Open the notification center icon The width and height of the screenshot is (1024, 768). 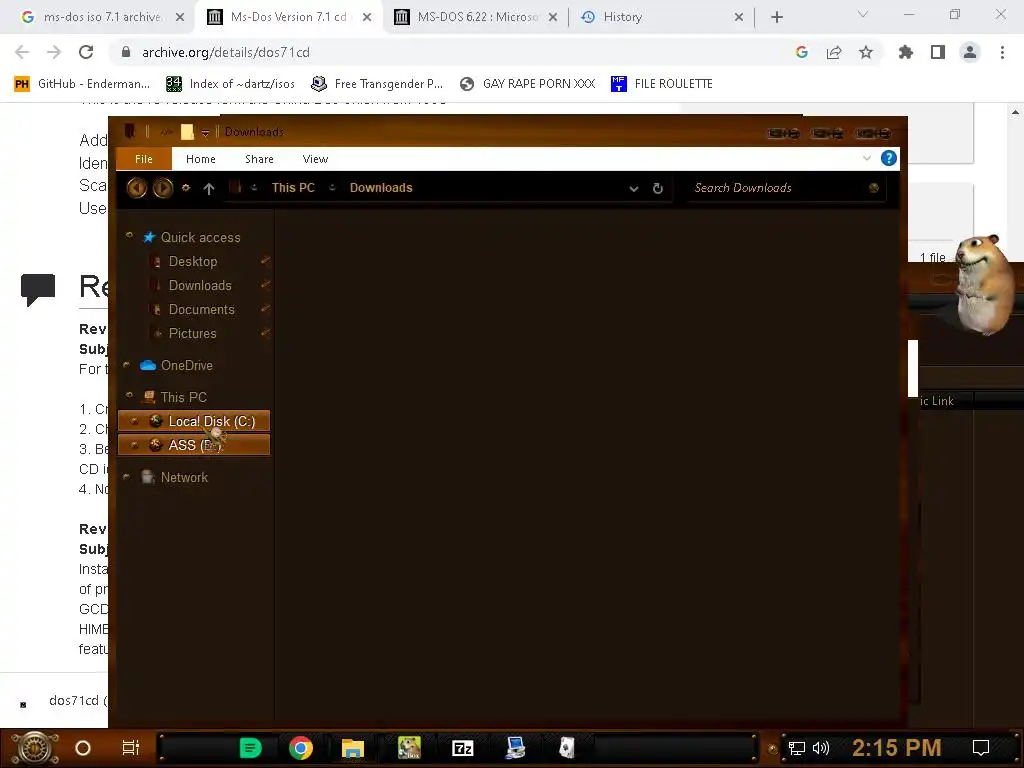[981, 748]
